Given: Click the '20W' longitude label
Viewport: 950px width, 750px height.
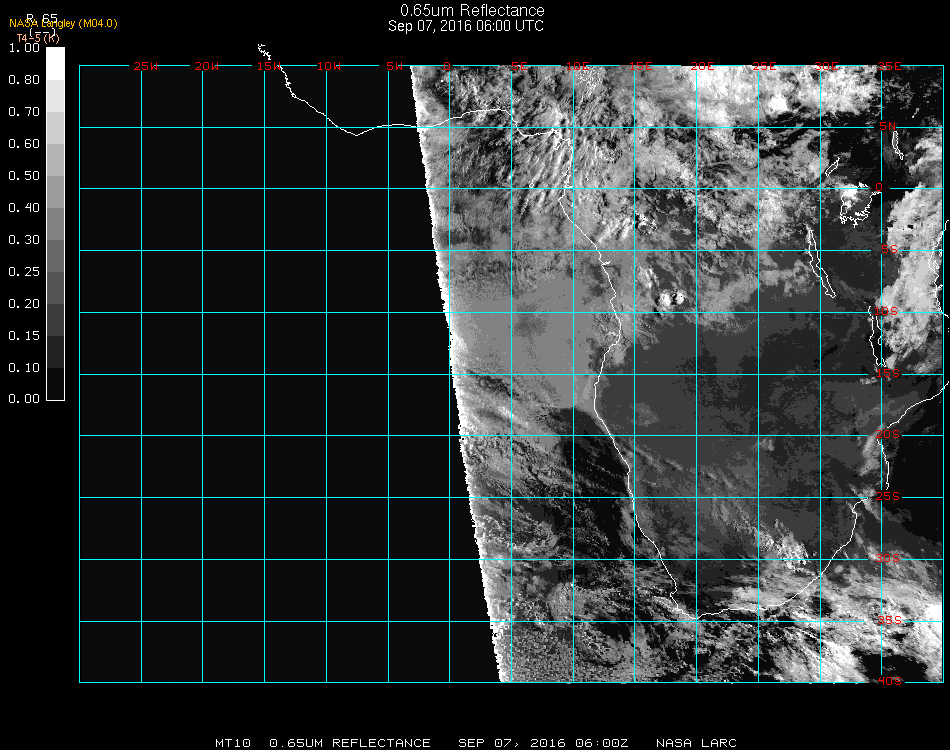Looking at the screenshot, I should point(207,66).
